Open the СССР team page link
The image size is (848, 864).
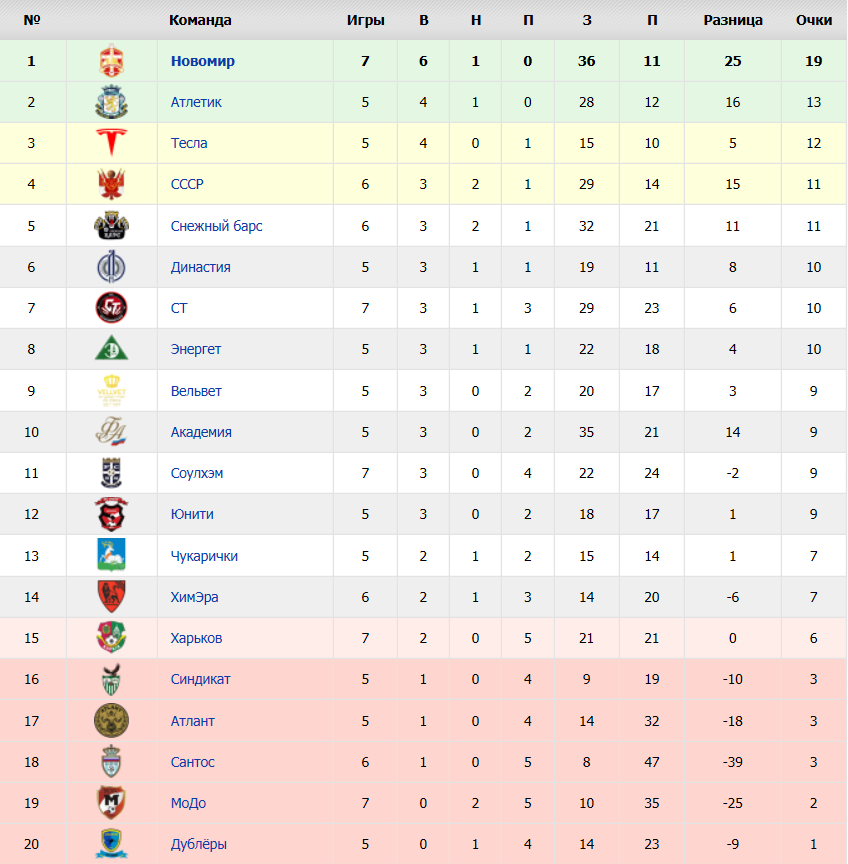tap(187, 184)
